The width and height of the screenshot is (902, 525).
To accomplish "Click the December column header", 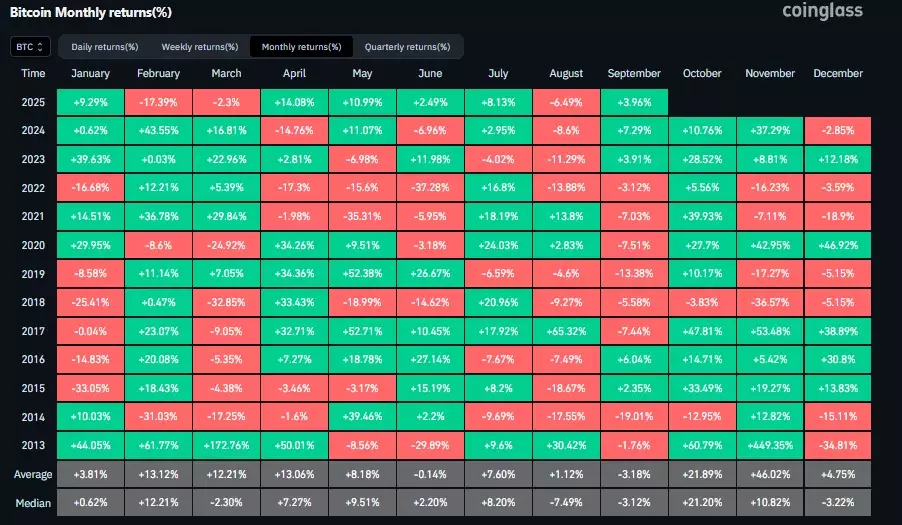I will coord(838,74).
